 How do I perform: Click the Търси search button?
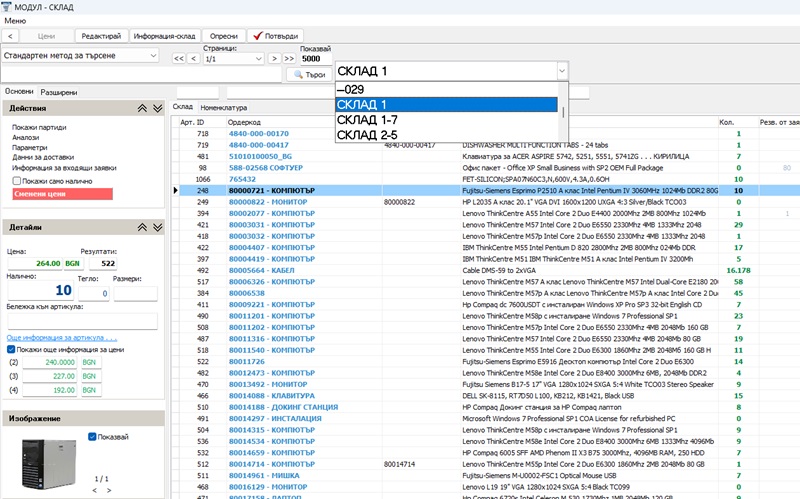(x=310, y=74)
